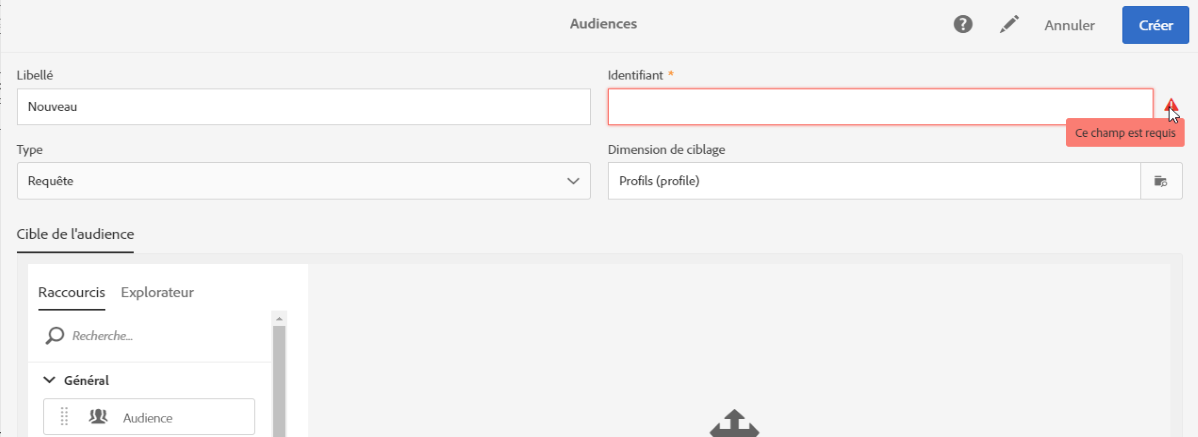Click the Libellé field containing Nouveau
This screenshot has height=437, width=1198.
click(x=303, y=107)
